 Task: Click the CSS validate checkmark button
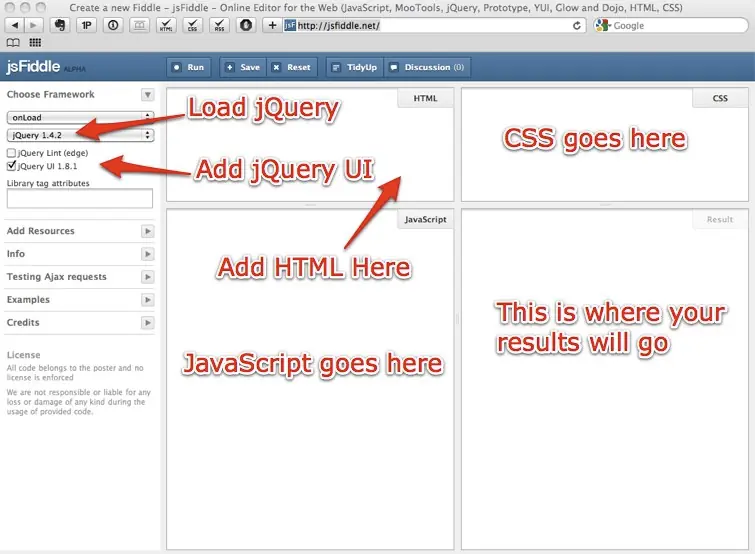pos(193,26)
